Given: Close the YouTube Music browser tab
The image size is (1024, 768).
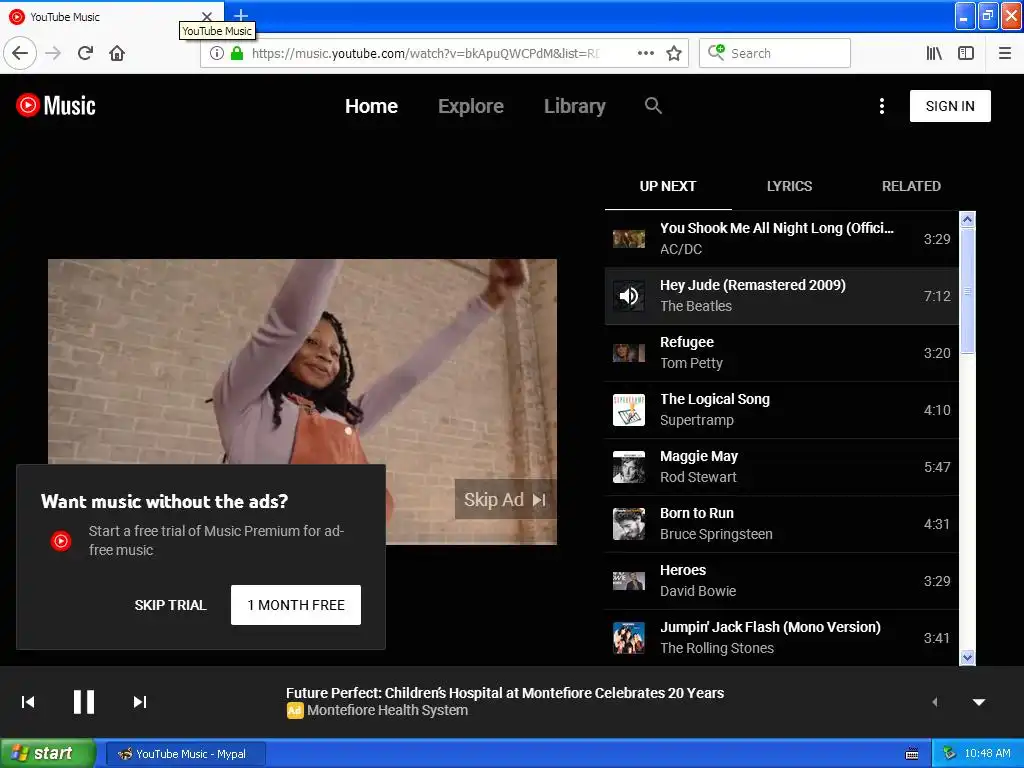Looking at the screenshot, I should [x=206, y=16].
